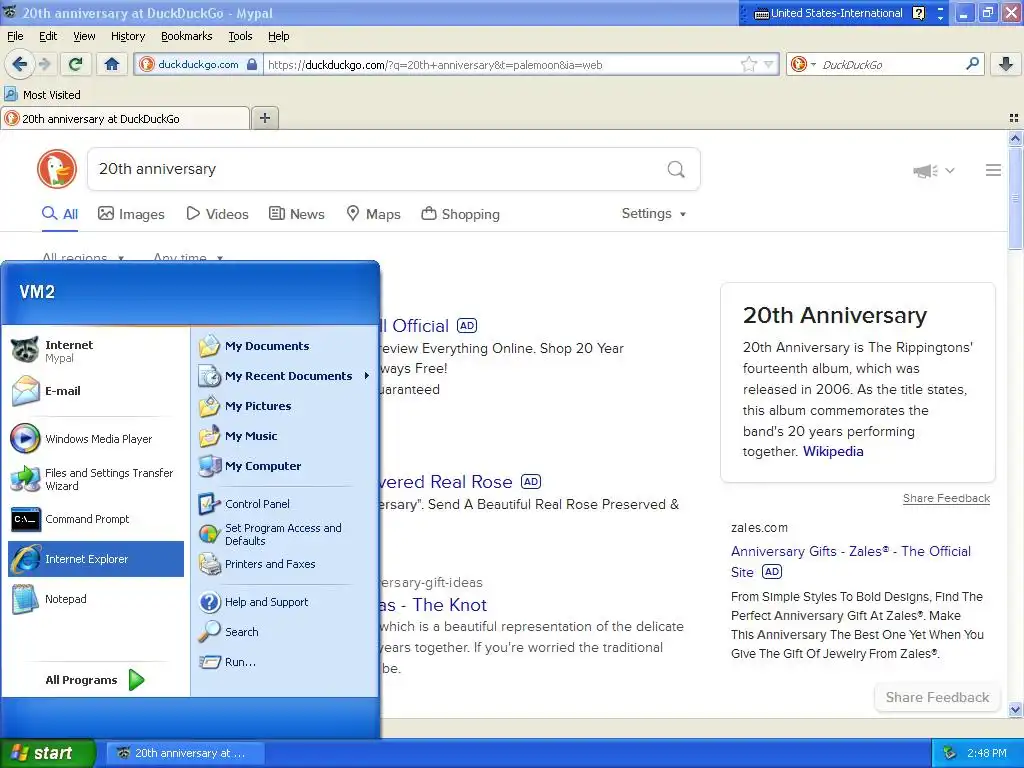The width and height of the screenshot is (1024, 768).
Task: Click the padlock site identity icon
Action: click(251, 65)
